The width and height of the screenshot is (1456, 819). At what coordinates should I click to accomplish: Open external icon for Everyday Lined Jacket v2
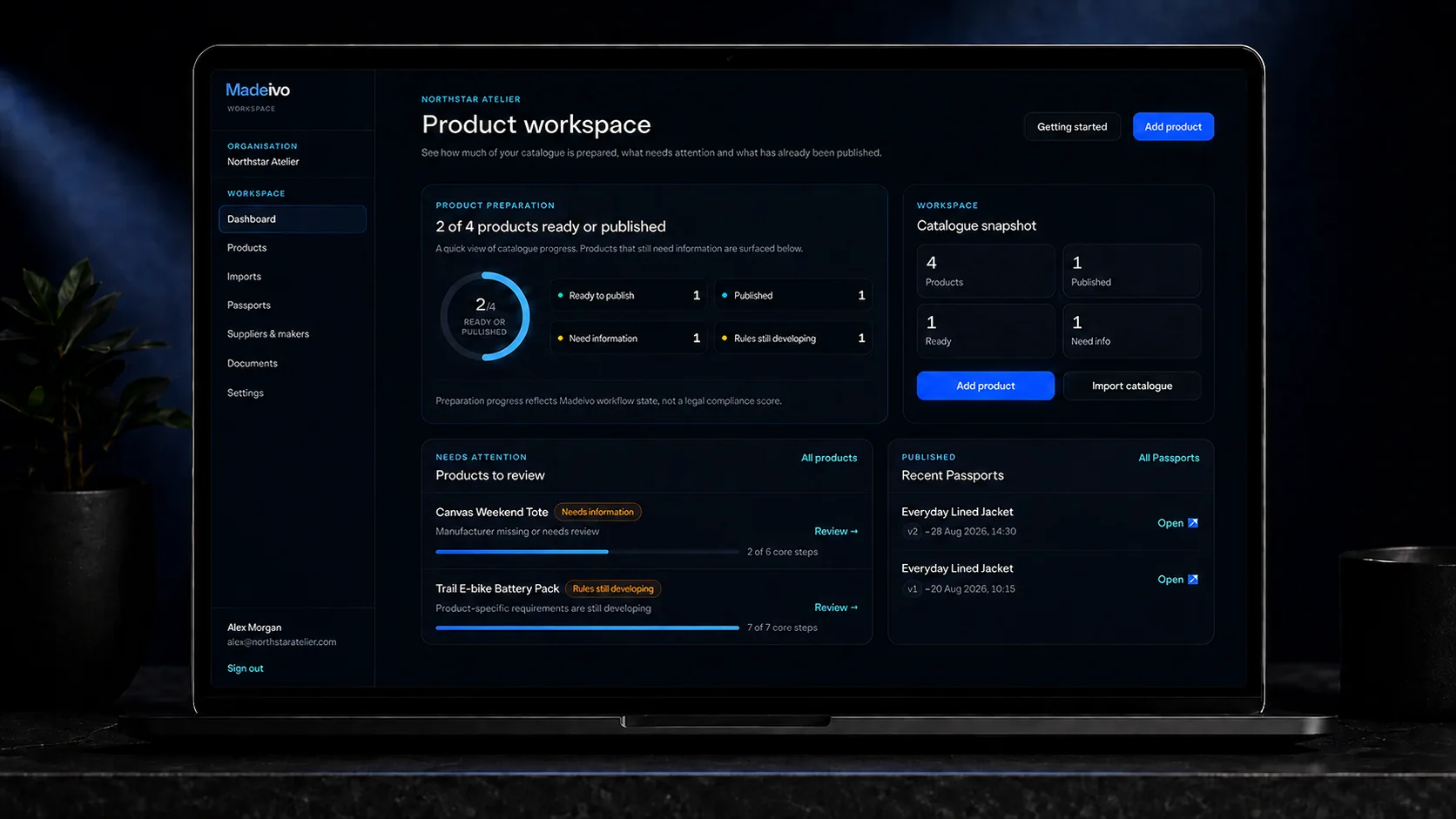pos(1193,523)
